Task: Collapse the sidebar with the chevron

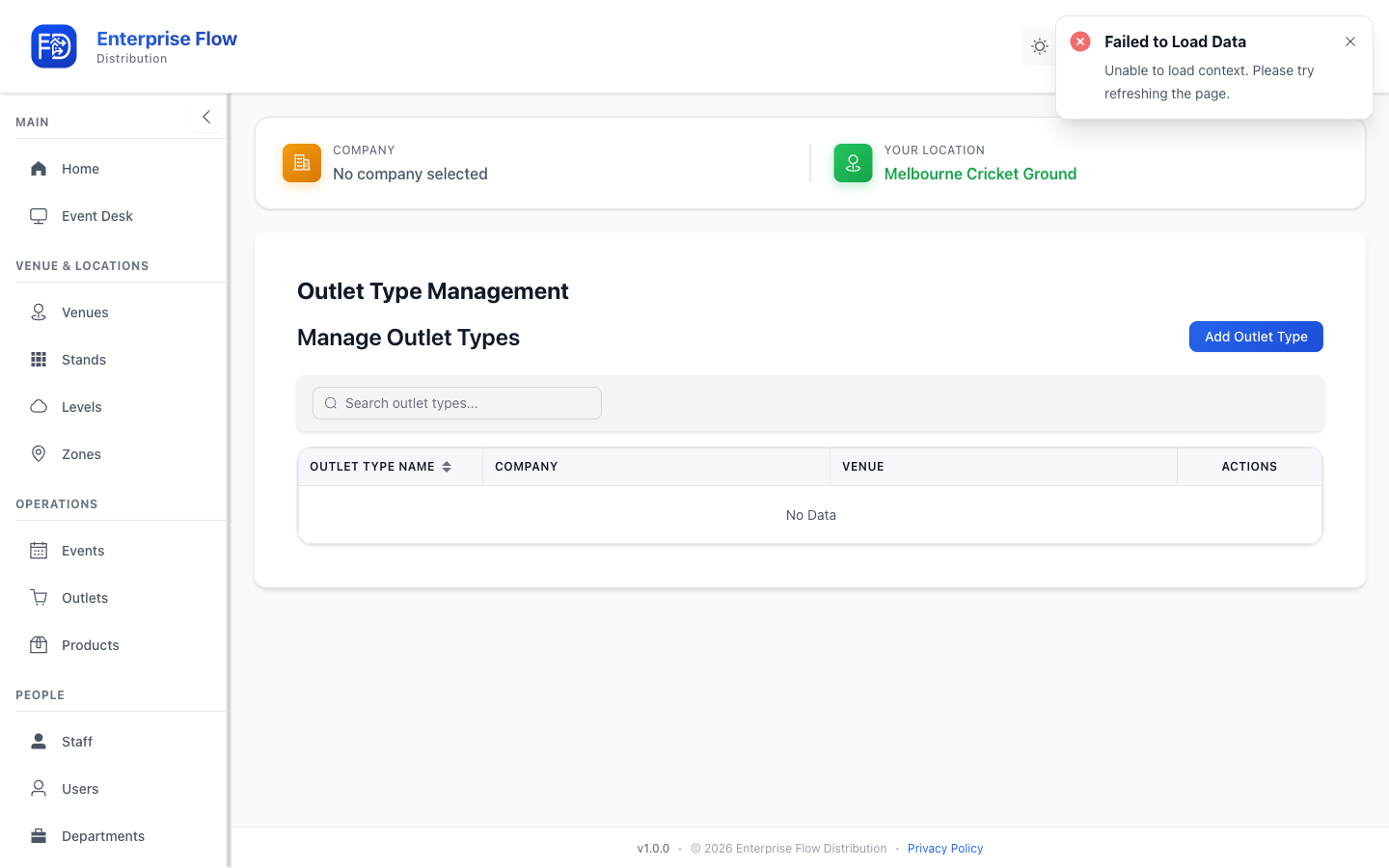Action: tap(206, 117)
